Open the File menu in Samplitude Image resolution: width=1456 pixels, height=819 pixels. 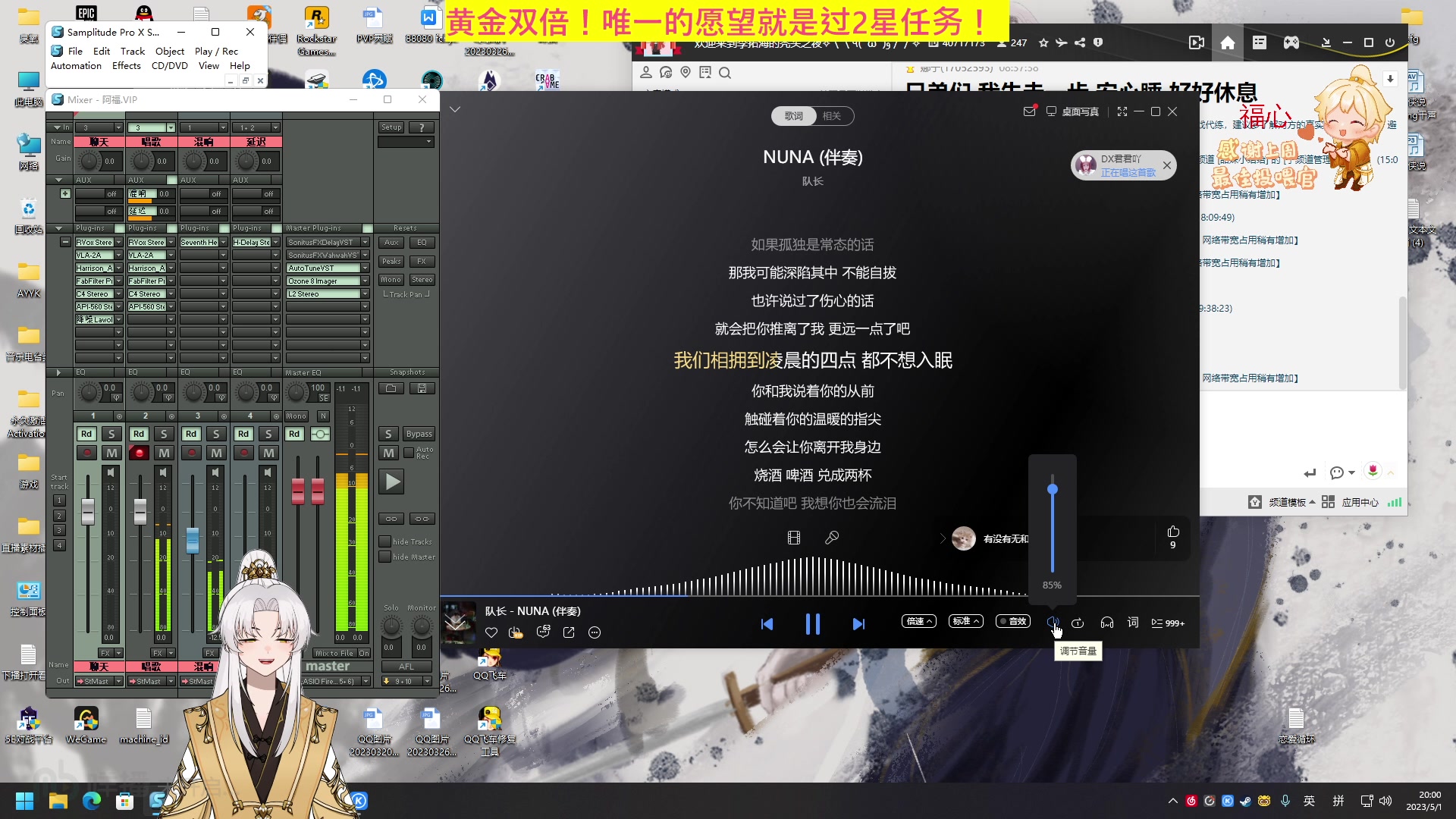click(x=75, y=51)
